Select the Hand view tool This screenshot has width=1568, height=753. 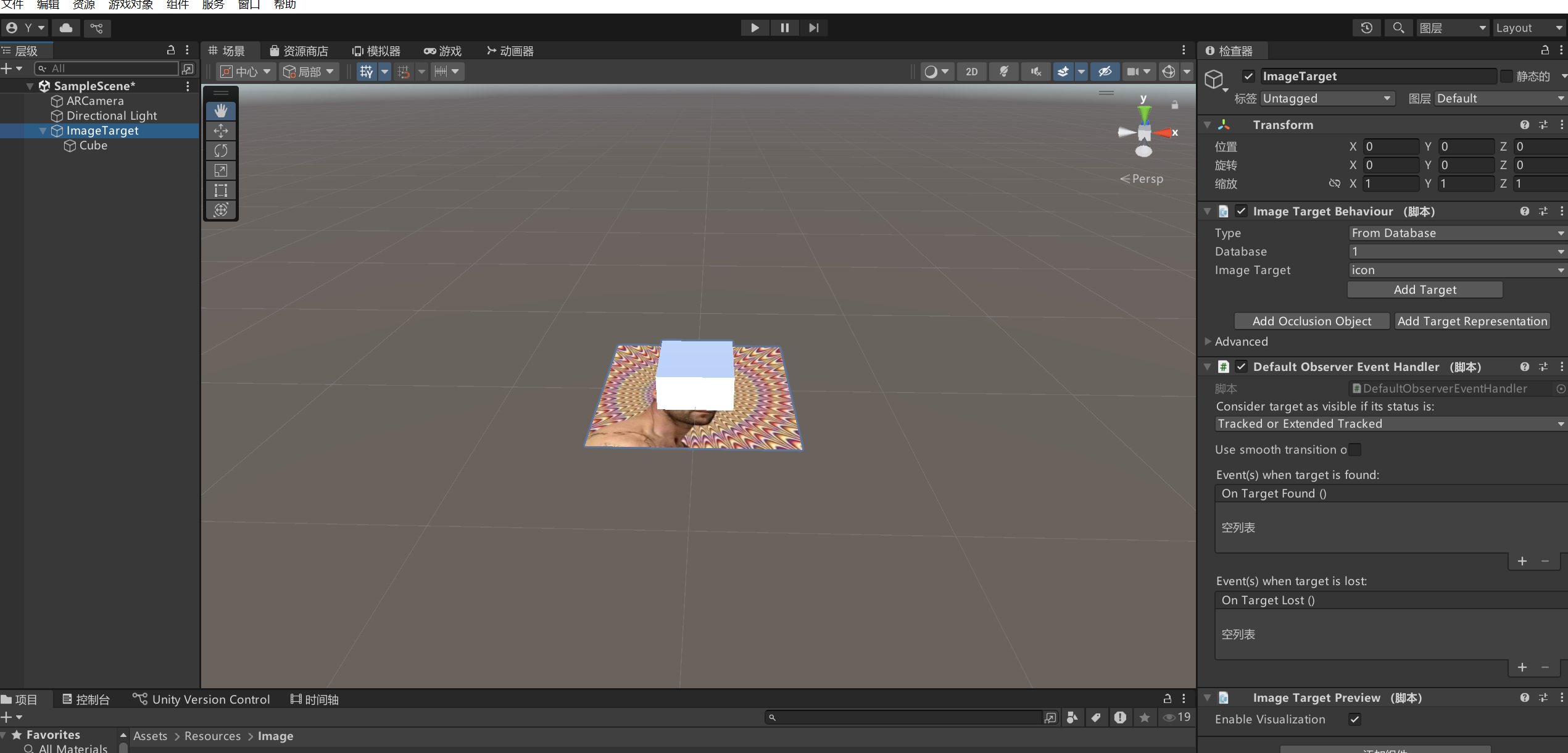pos(221,111)
